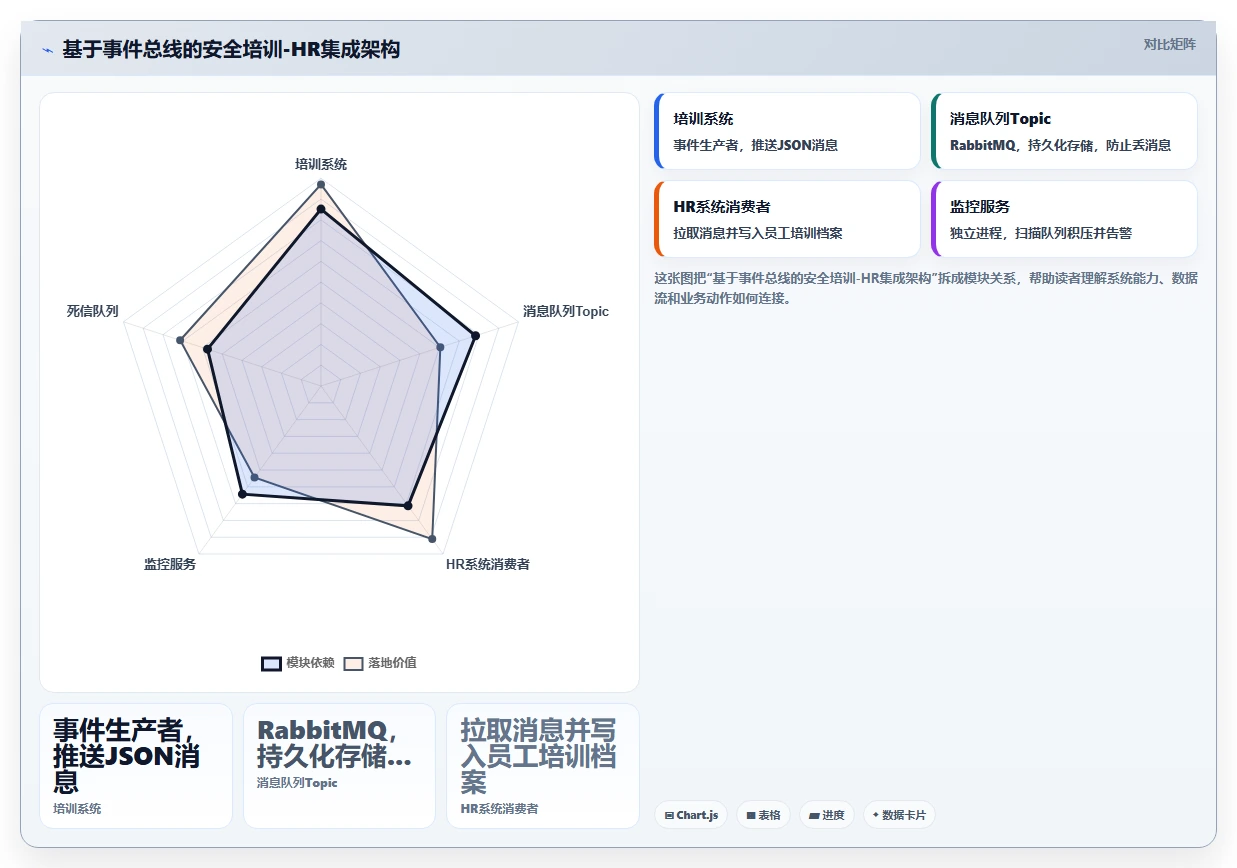Open the 拉取消息并写入员工培训档案 stat card
The width and height of the screenshot is (1237, 868).
(543, 766)
